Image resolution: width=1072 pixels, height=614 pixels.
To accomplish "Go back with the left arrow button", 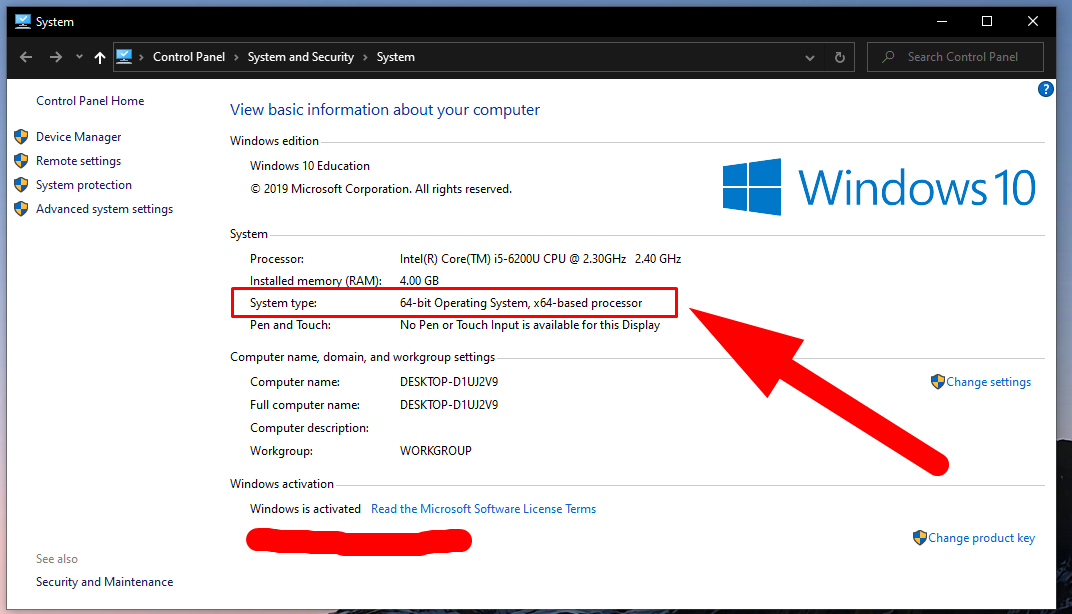I will point(26,57).
